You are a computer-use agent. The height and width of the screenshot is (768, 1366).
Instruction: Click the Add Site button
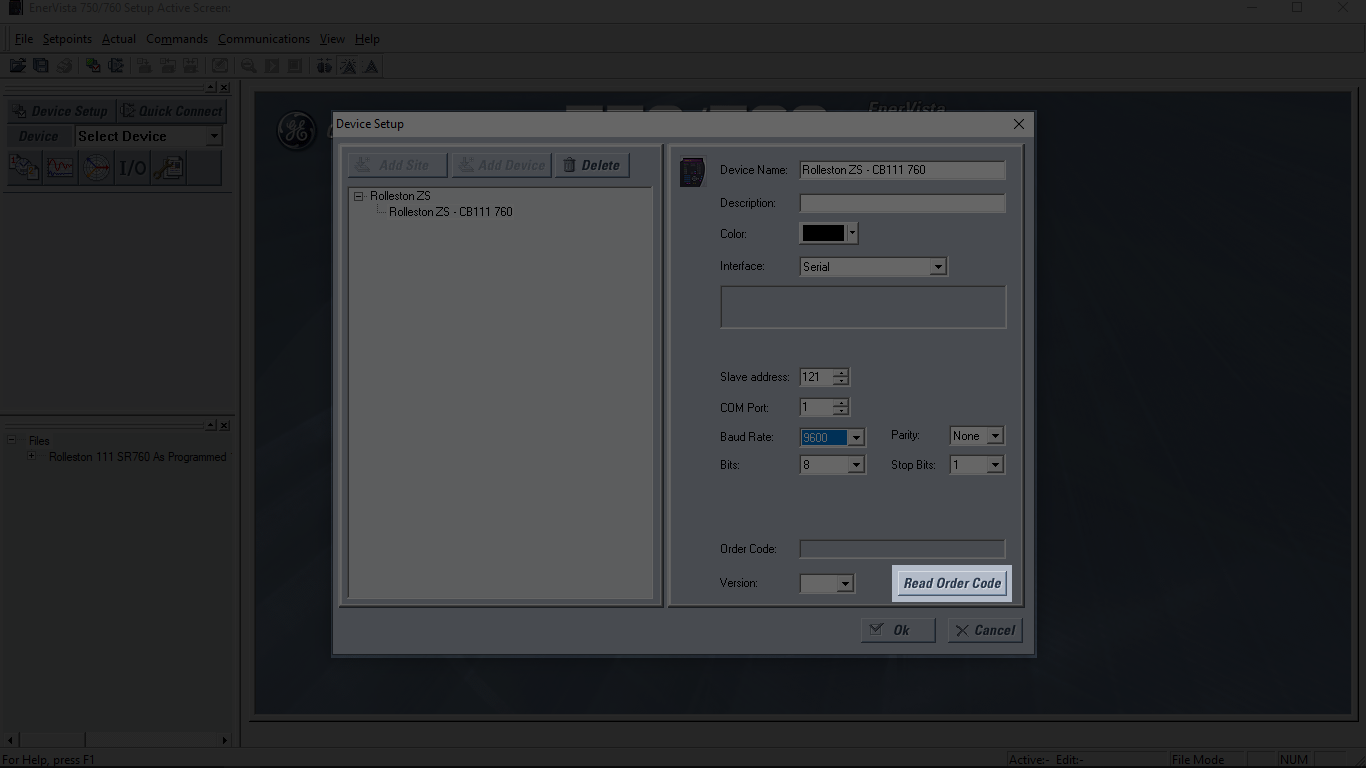click(397, 165)
